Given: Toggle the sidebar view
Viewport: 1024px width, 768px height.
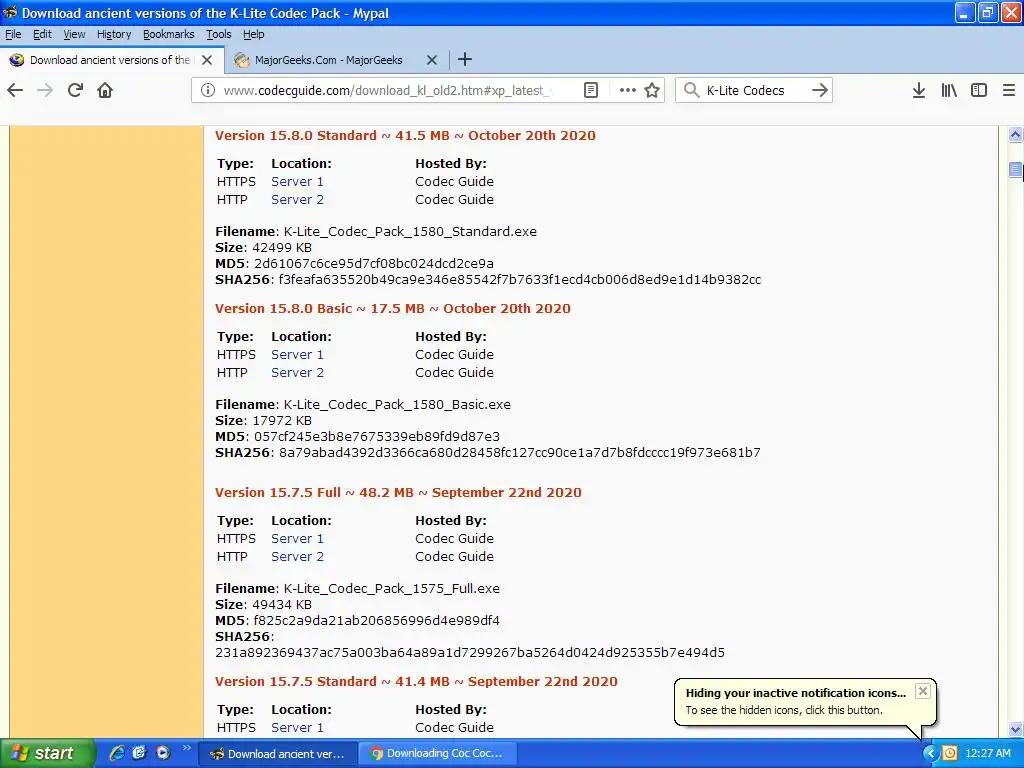Looking at the screenshot, I should tap(979, 90).
